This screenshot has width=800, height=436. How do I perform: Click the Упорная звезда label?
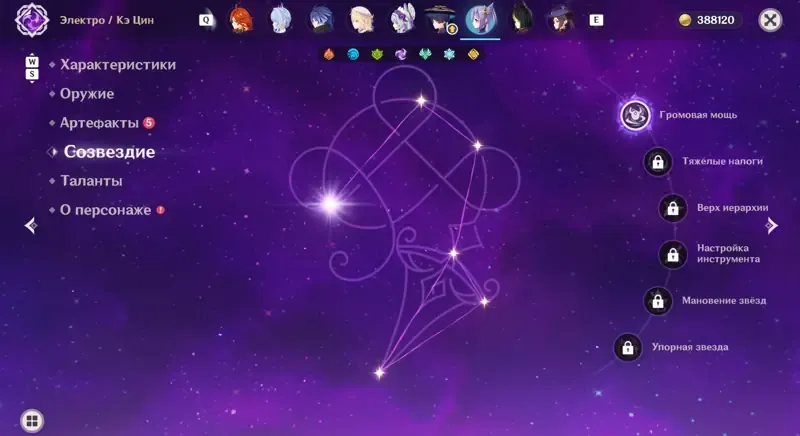click(x=690, y=347)
